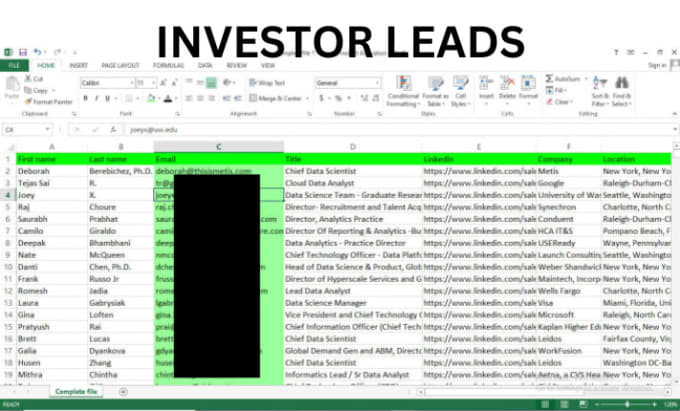Set middle vertical alignment
The image size is (680, 411).
(200, 82)
